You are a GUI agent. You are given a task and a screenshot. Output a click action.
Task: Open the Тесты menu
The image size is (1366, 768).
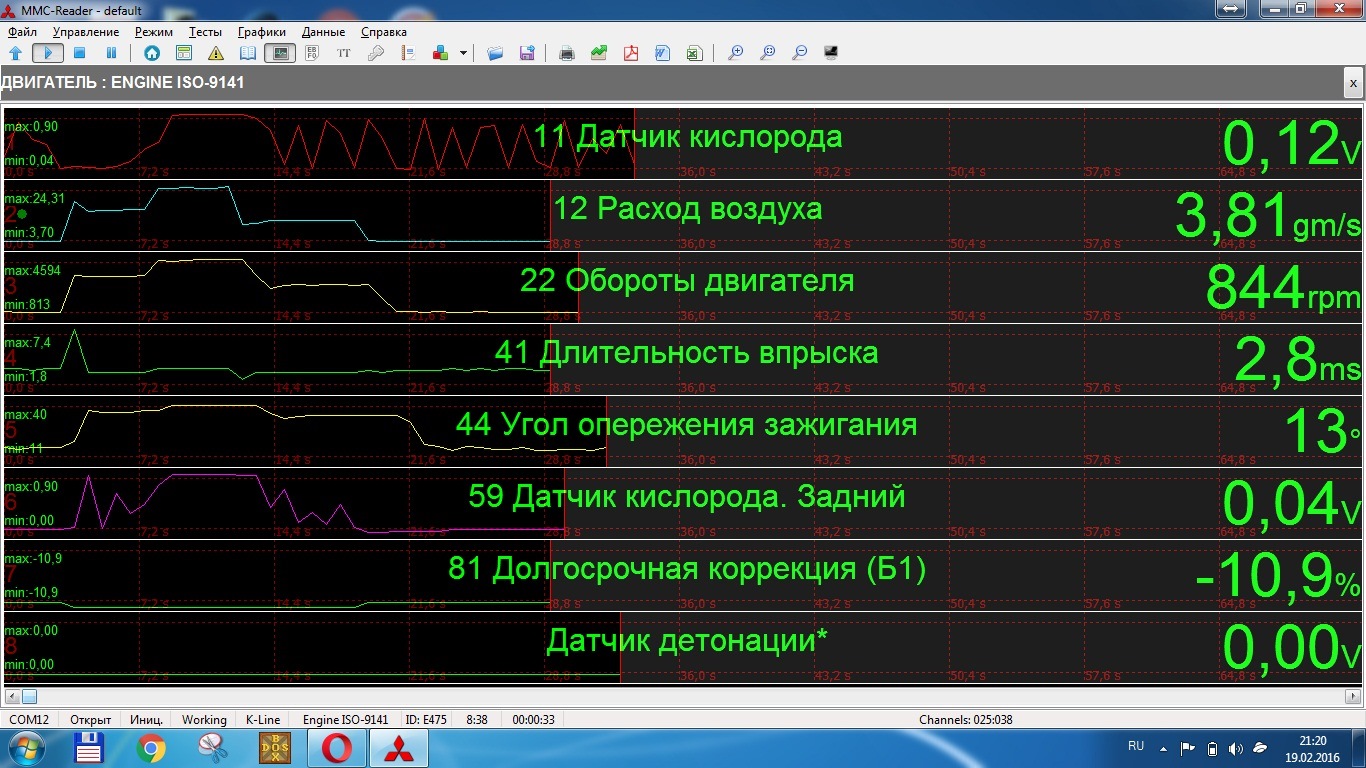pyautogui.click(x=205, y=32)
